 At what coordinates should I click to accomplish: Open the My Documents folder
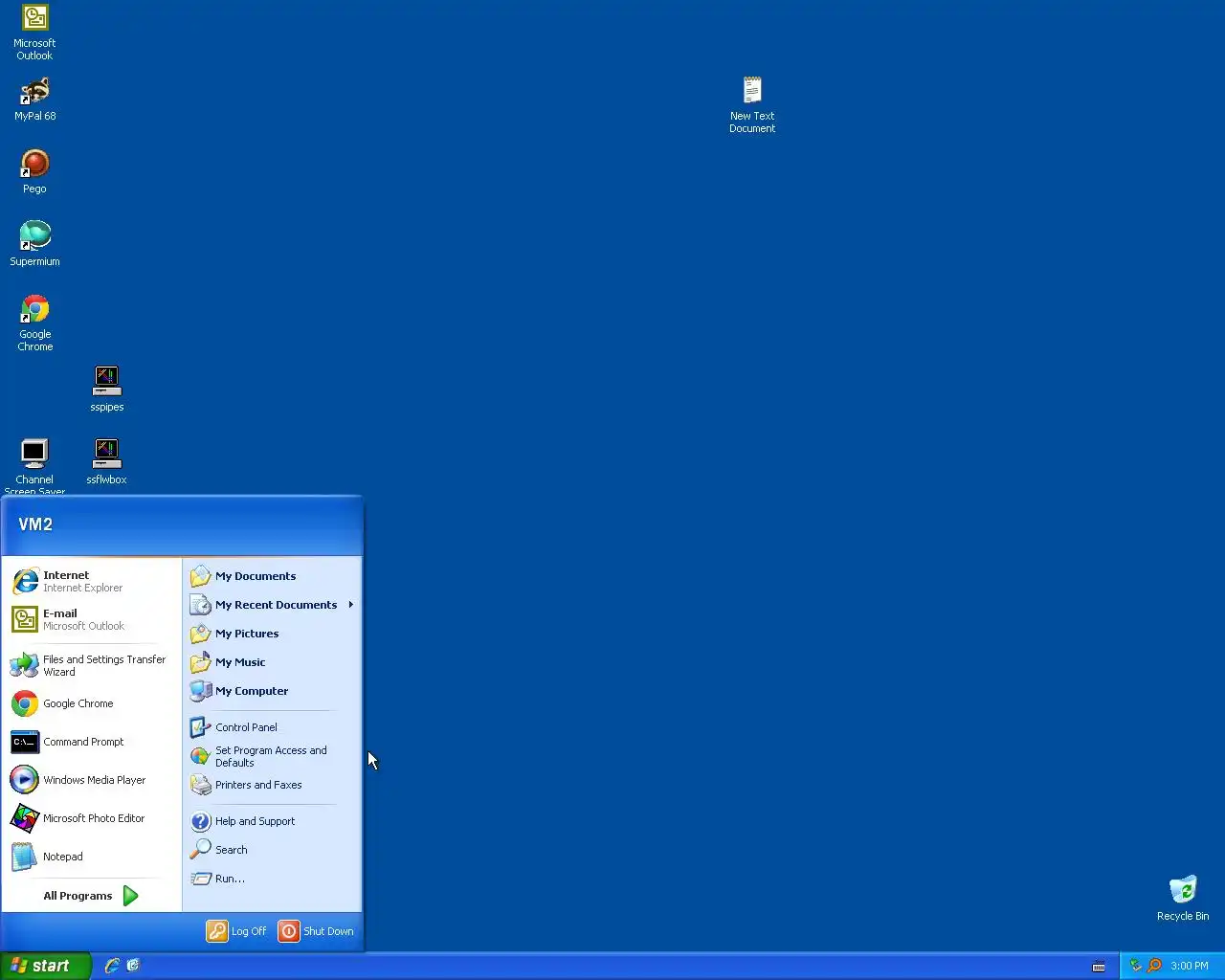pos(272,576)
